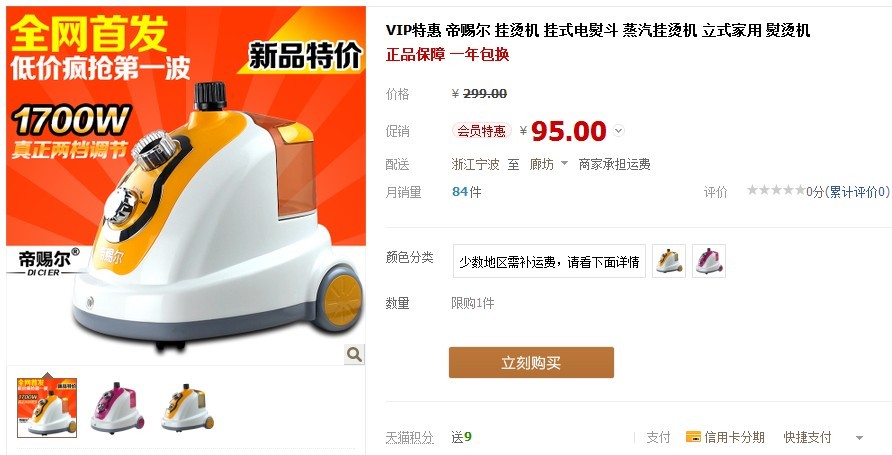This screenshot has height=455, width=892.
Task: Click the 快捷支付 payment option
Action: [807, 437]
